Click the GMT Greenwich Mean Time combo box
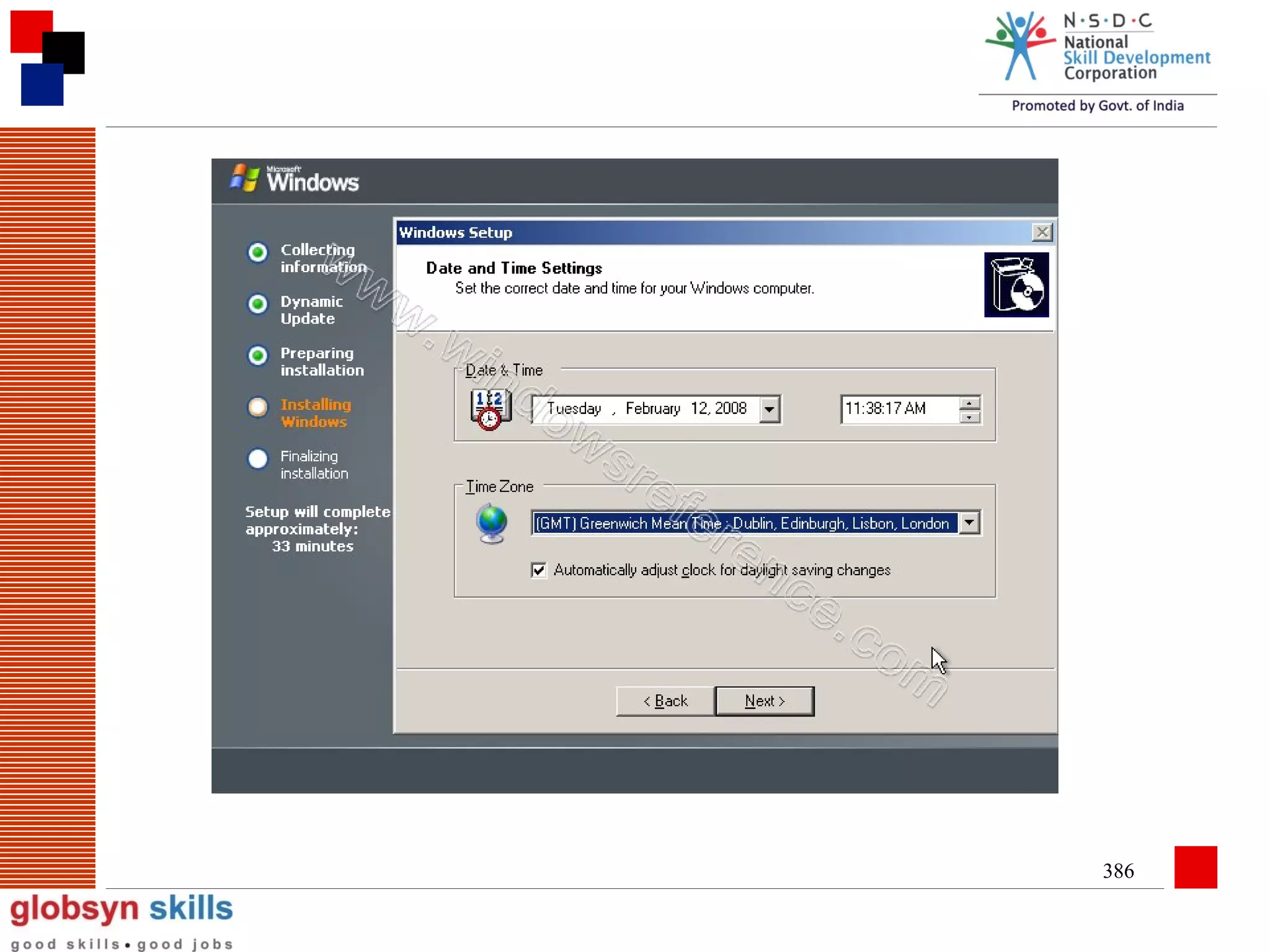1270x952 pixels. (x=743, y=523)
